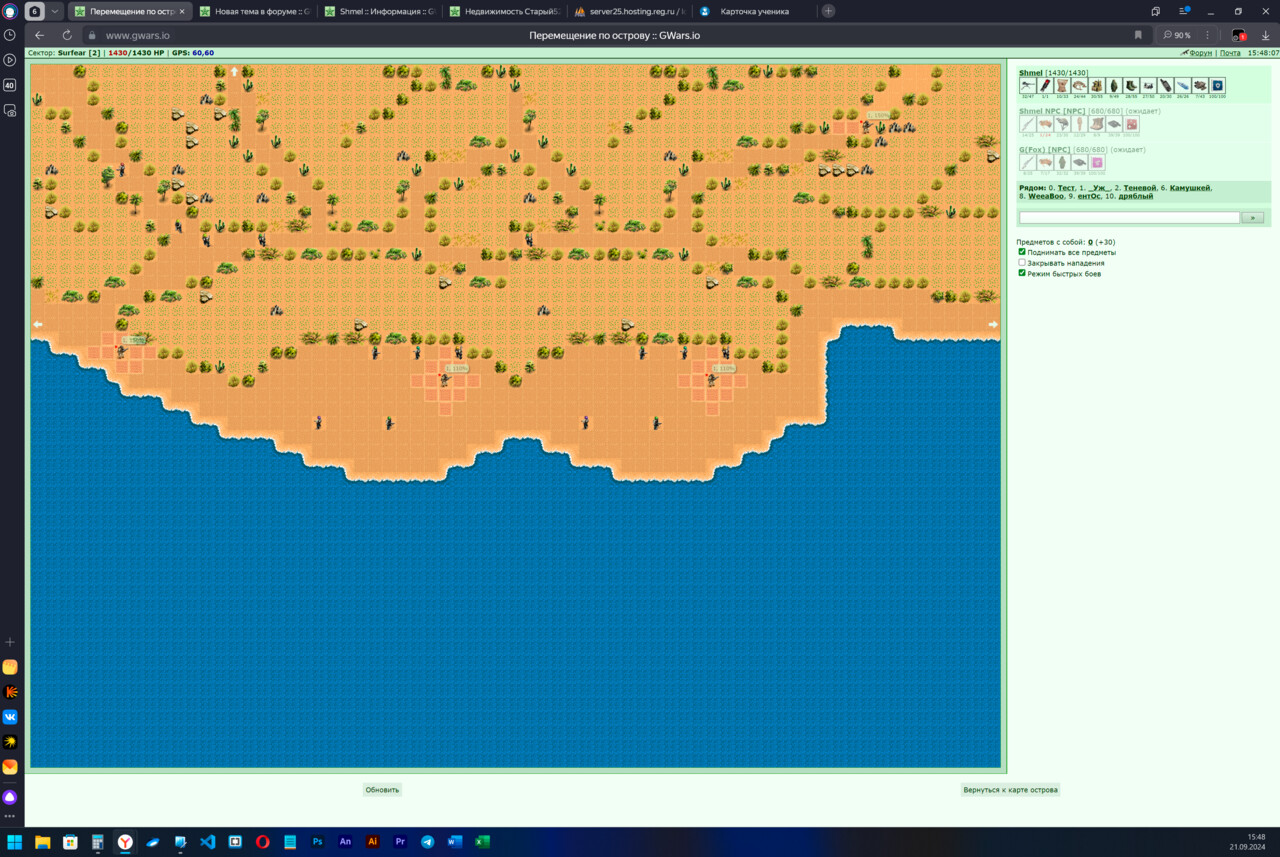This screenshot has width=1280, height=857.
Task: Click the items carried count '0' link
Action: point(1091,242)
